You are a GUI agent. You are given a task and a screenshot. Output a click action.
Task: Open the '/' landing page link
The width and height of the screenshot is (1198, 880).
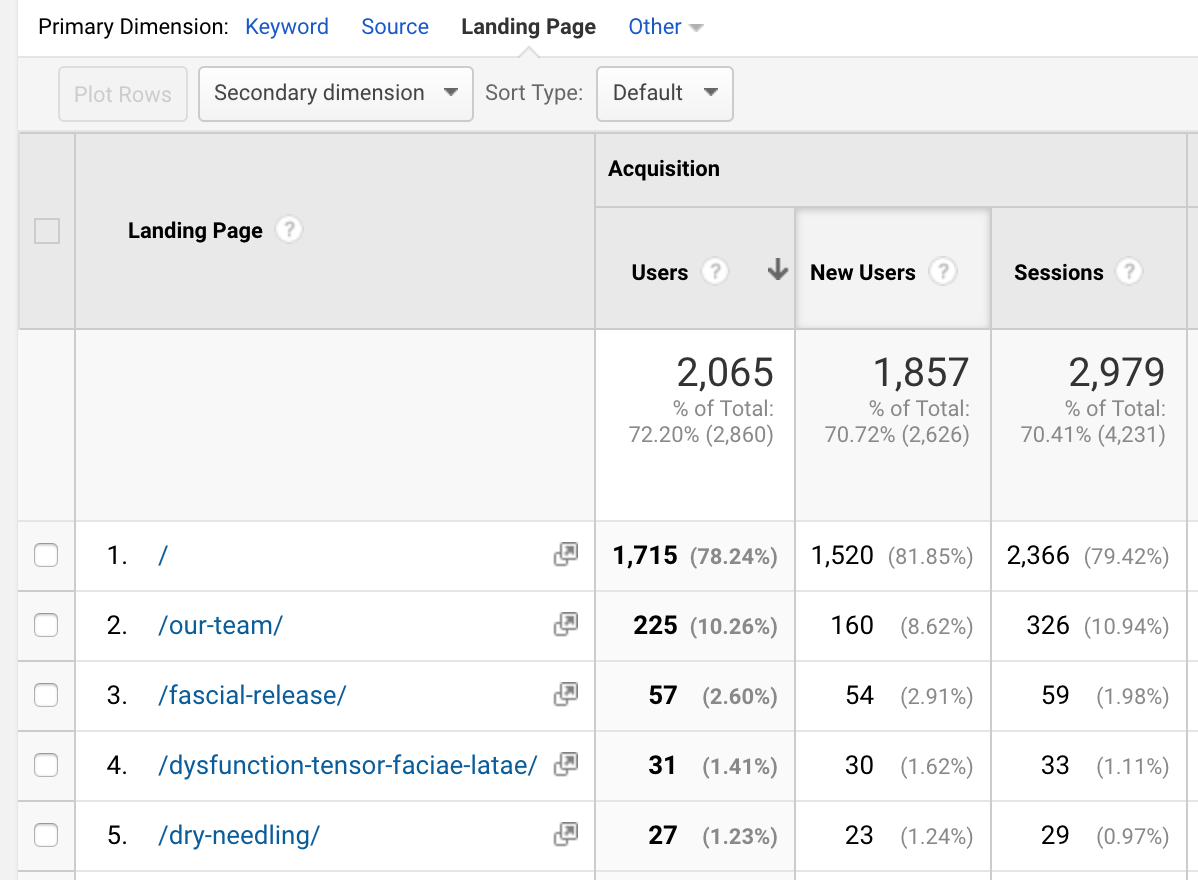[163, 555]
